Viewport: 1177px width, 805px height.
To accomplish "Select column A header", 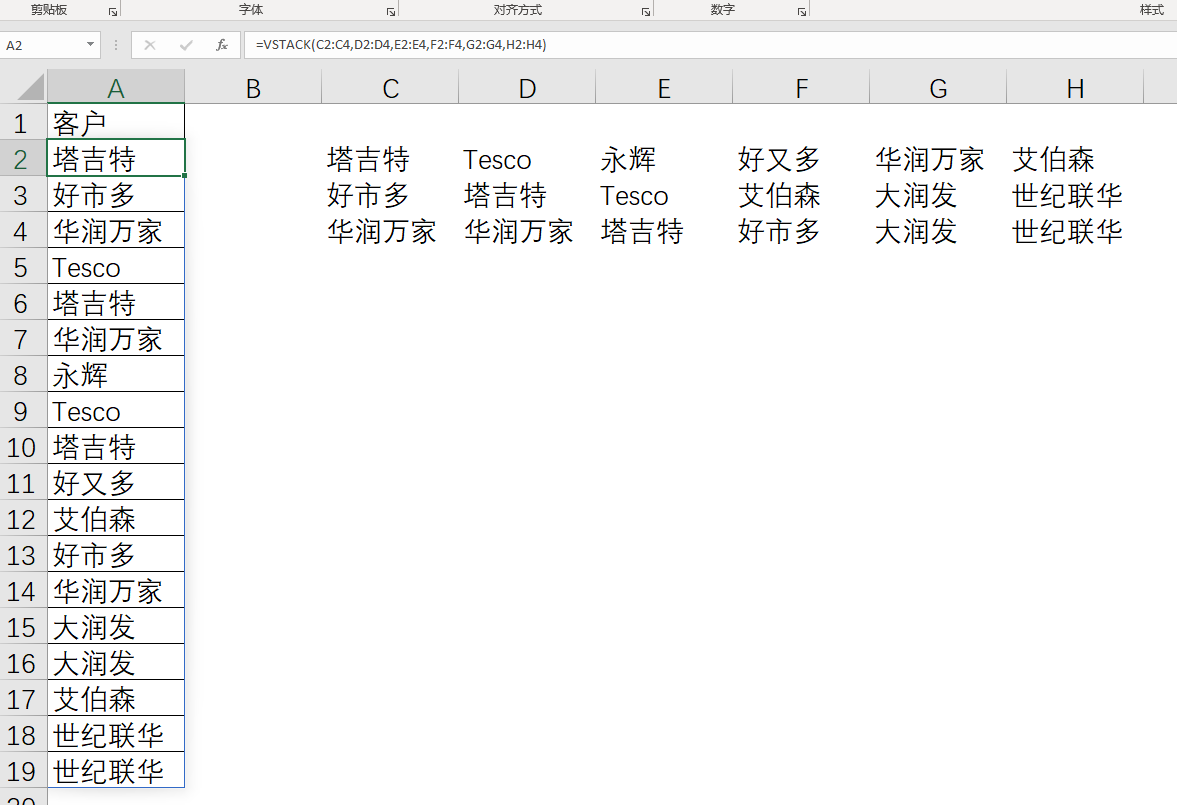I will 116,87.
